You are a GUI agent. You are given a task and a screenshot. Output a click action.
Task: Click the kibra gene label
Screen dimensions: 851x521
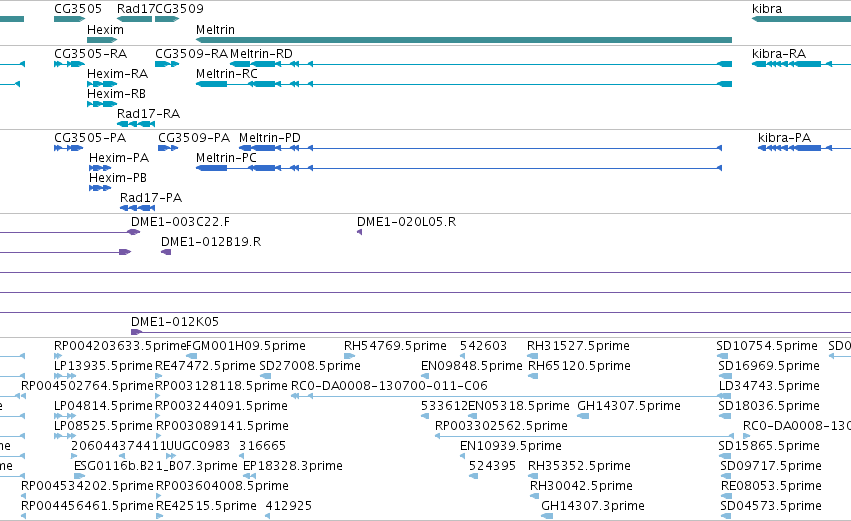click(x=766, y=9)
